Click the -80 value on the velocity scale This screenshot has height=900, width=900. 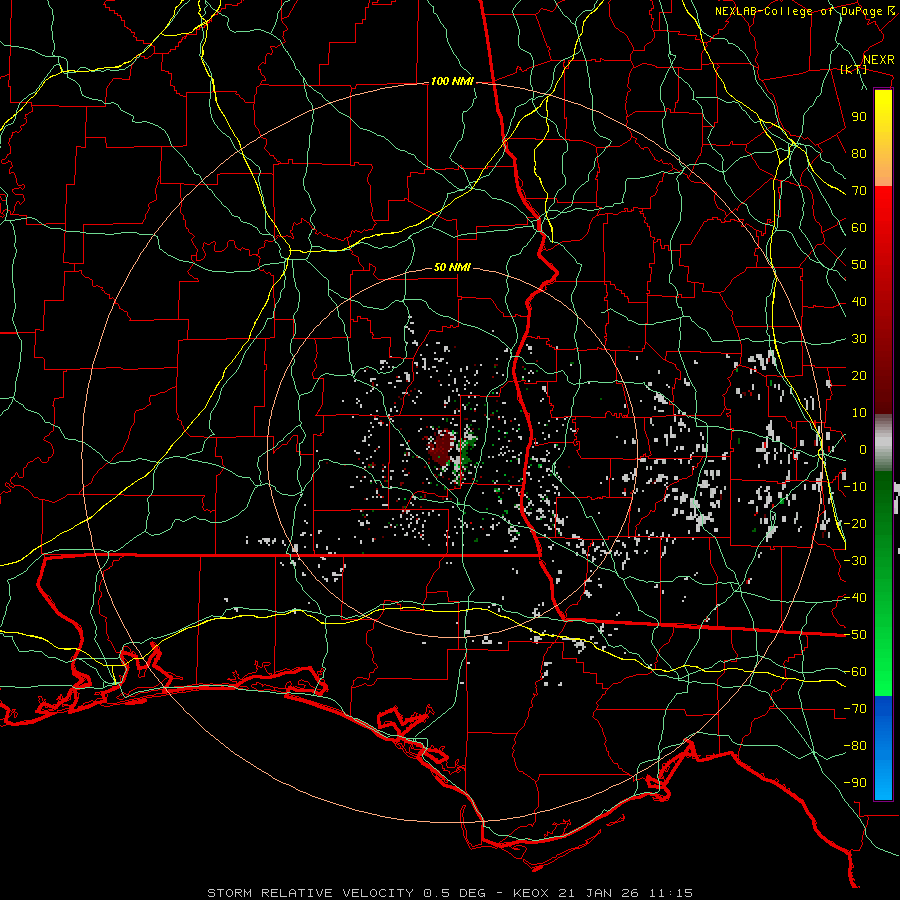(855, 746)
